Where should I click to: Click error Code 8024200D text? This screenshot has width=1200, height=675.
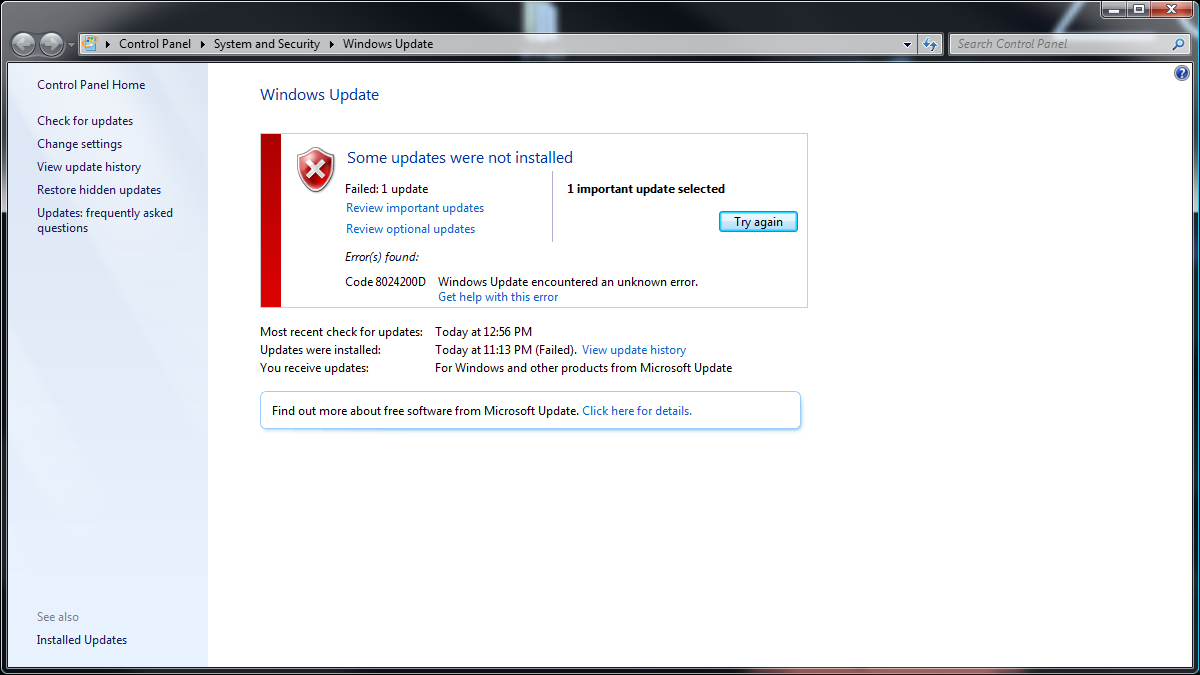click(x=385, y=282)
